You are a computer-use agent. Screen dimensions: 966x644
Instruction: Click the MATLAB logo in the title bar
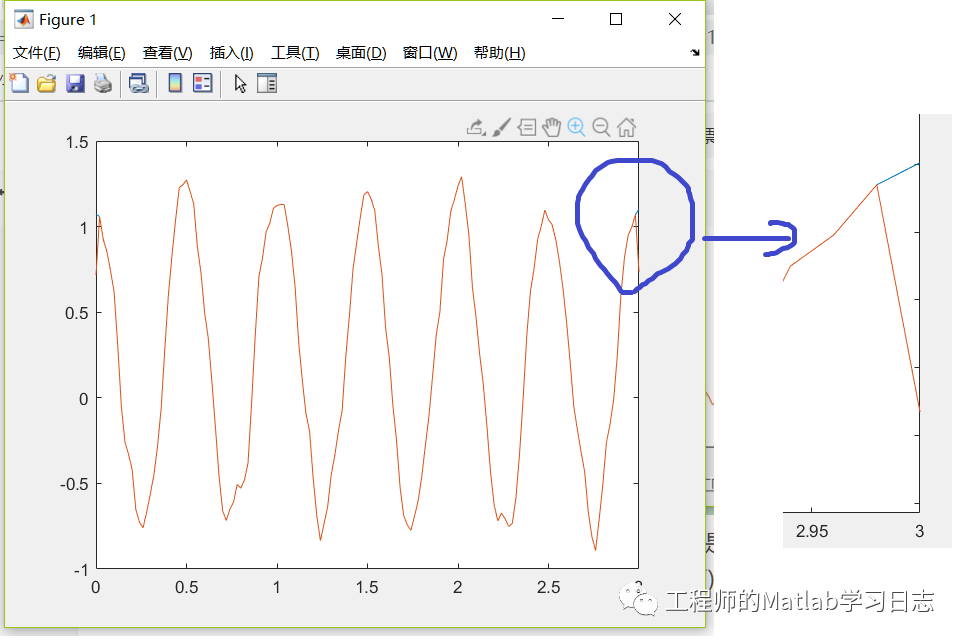[x=23, y=20]
